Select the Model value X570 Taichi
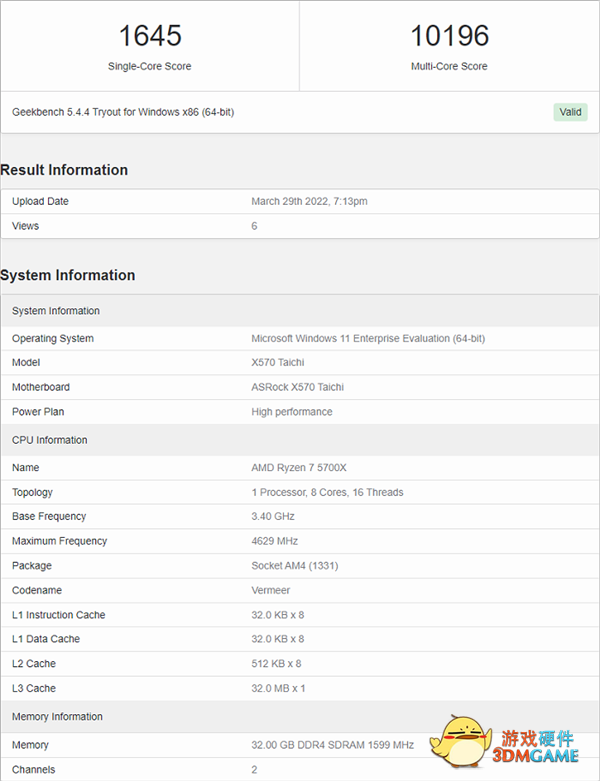The width and height of the screenshot is (600, 781). (277, 363)
